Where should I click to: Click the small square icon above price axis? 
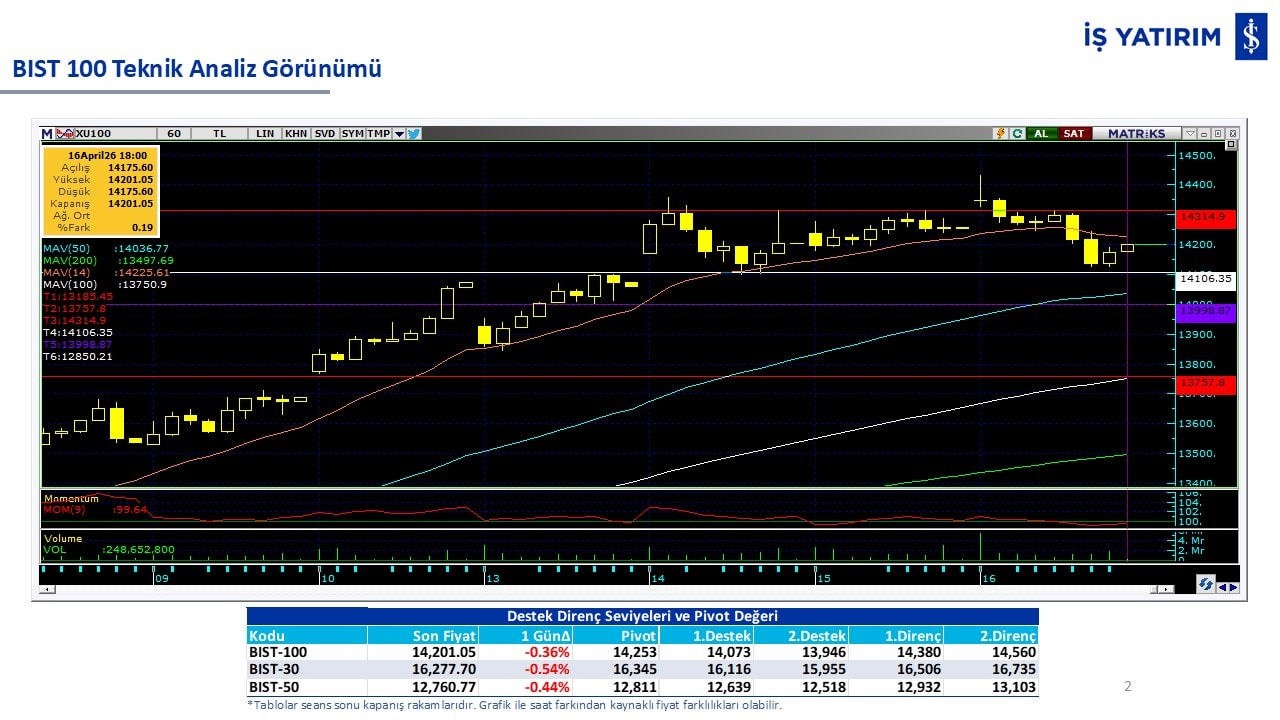coord(1231,145)
